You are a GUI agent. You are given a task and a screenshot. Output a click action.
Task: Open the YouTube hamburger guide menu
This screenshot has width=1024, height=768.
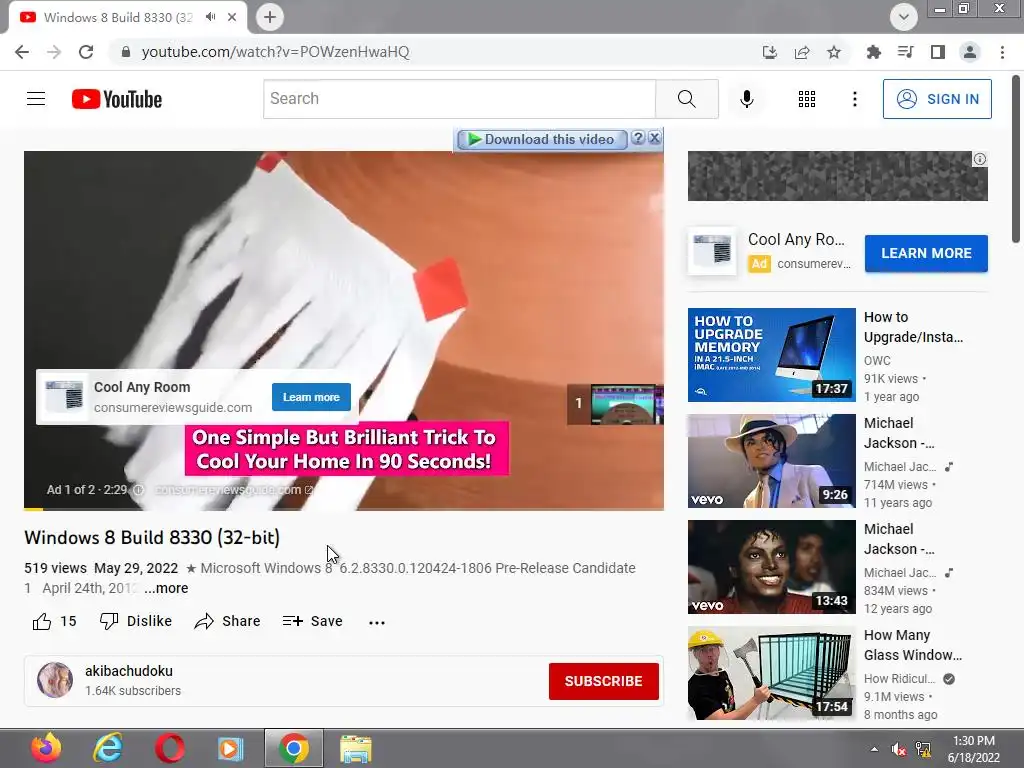point(36,99)
